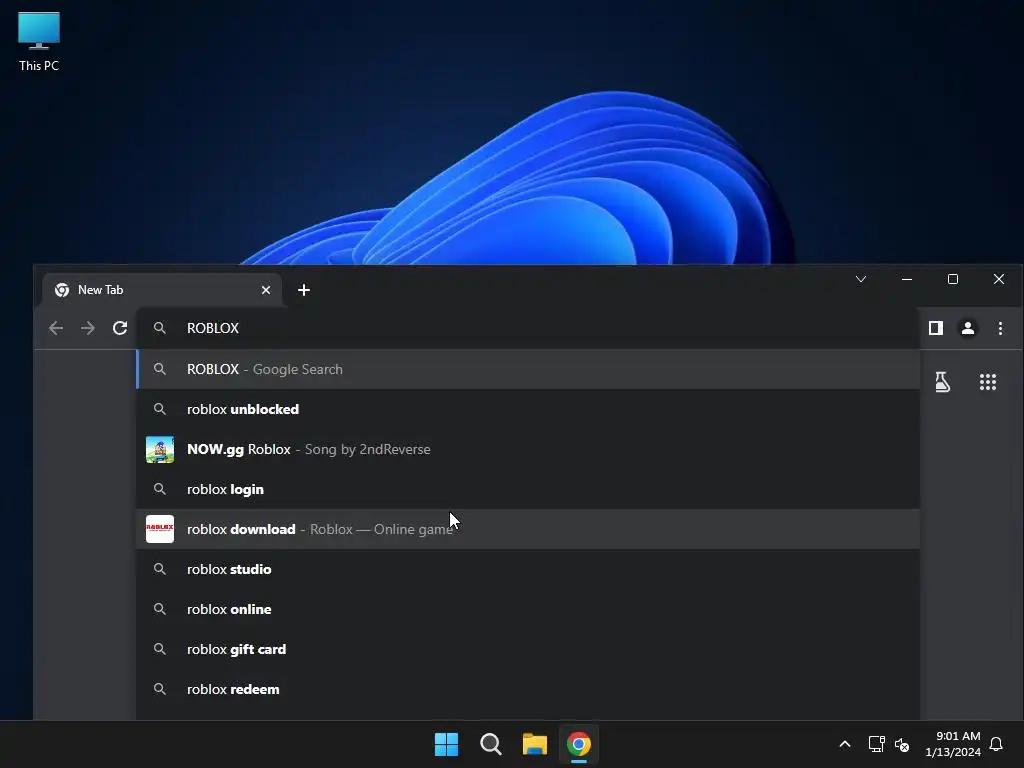Image resolution: width=1024 pixels, height=768 pixels.
Task: Select the roblox redeem suggestion
Action: click(528, 689)
